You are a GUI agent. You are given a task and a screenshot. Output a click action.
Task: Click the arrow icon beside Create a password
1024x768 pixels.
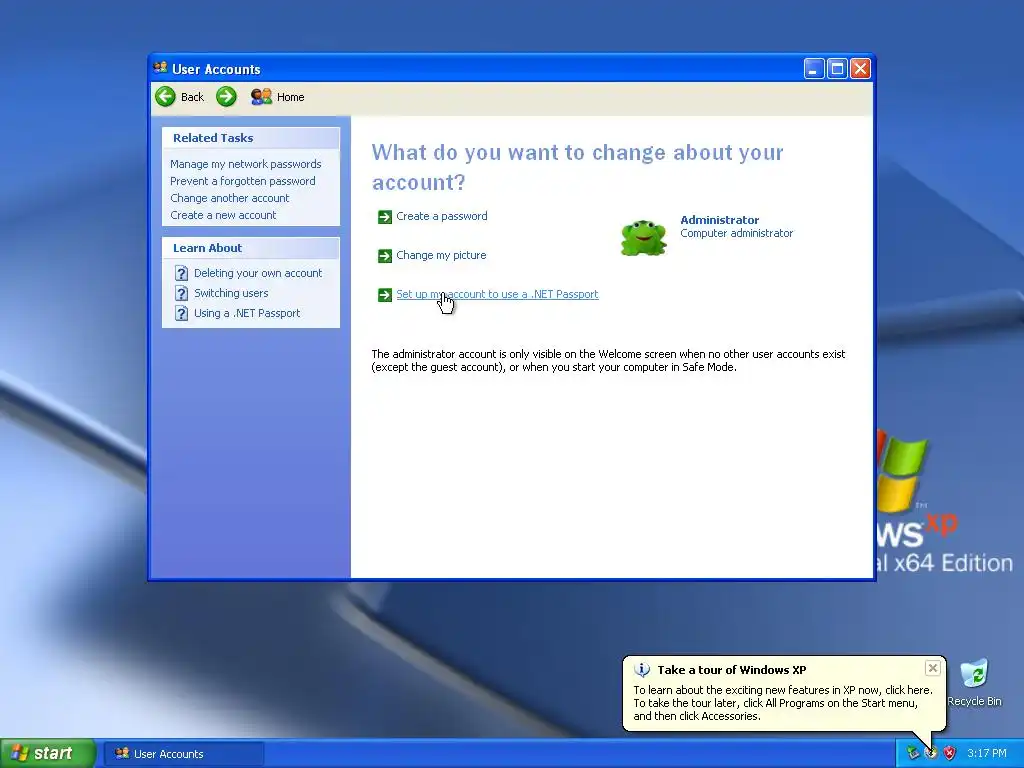(385, 217)
